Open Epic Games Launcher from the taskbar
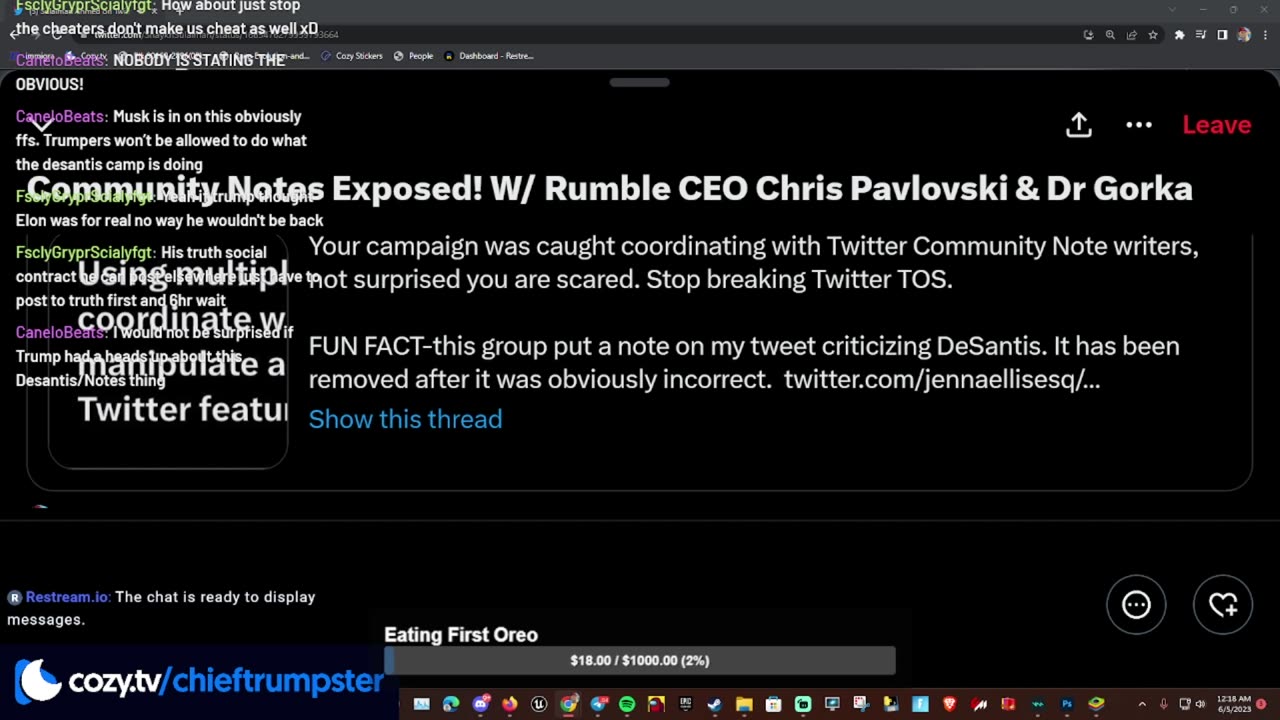1280x720 pixels. (x=685, y=704)
